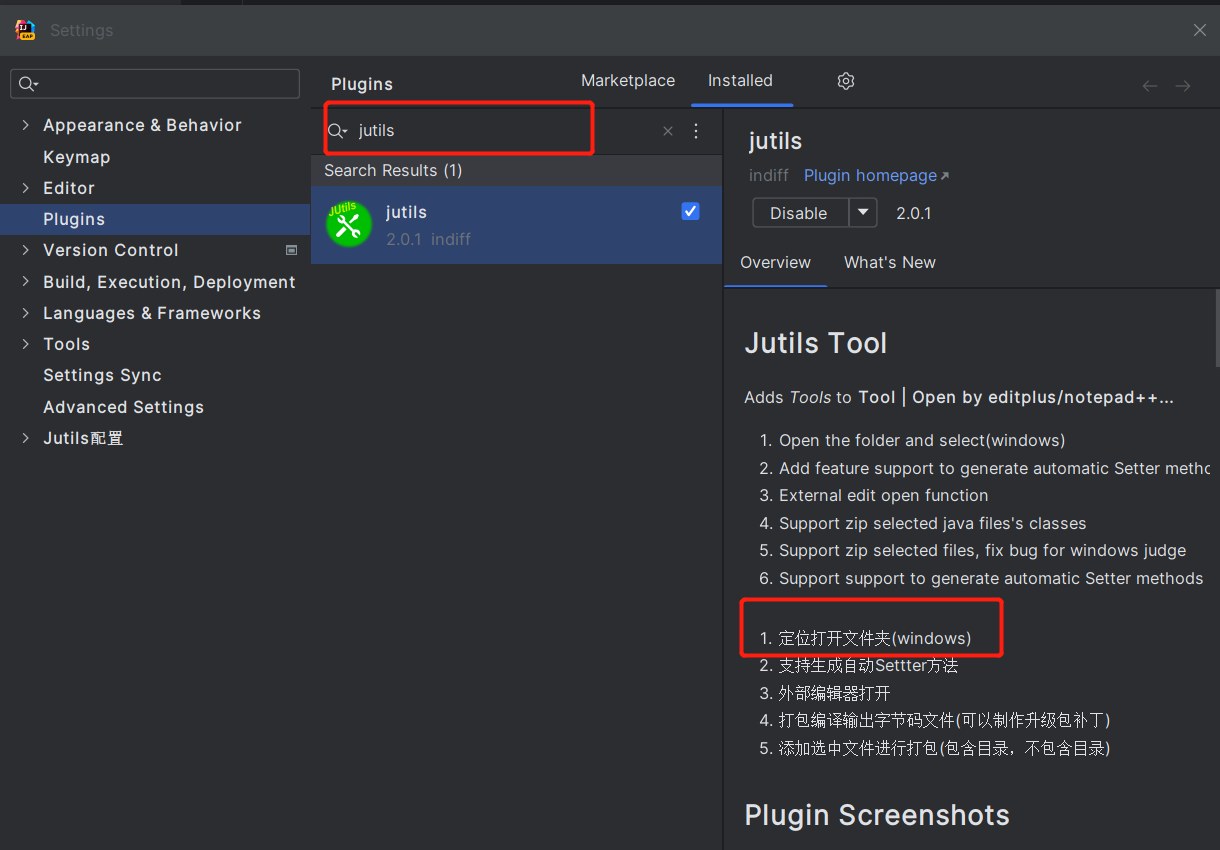Screen dimensions: 1220x850
Task: Switch to the Installed tab
Action: (x=740, y=81)
